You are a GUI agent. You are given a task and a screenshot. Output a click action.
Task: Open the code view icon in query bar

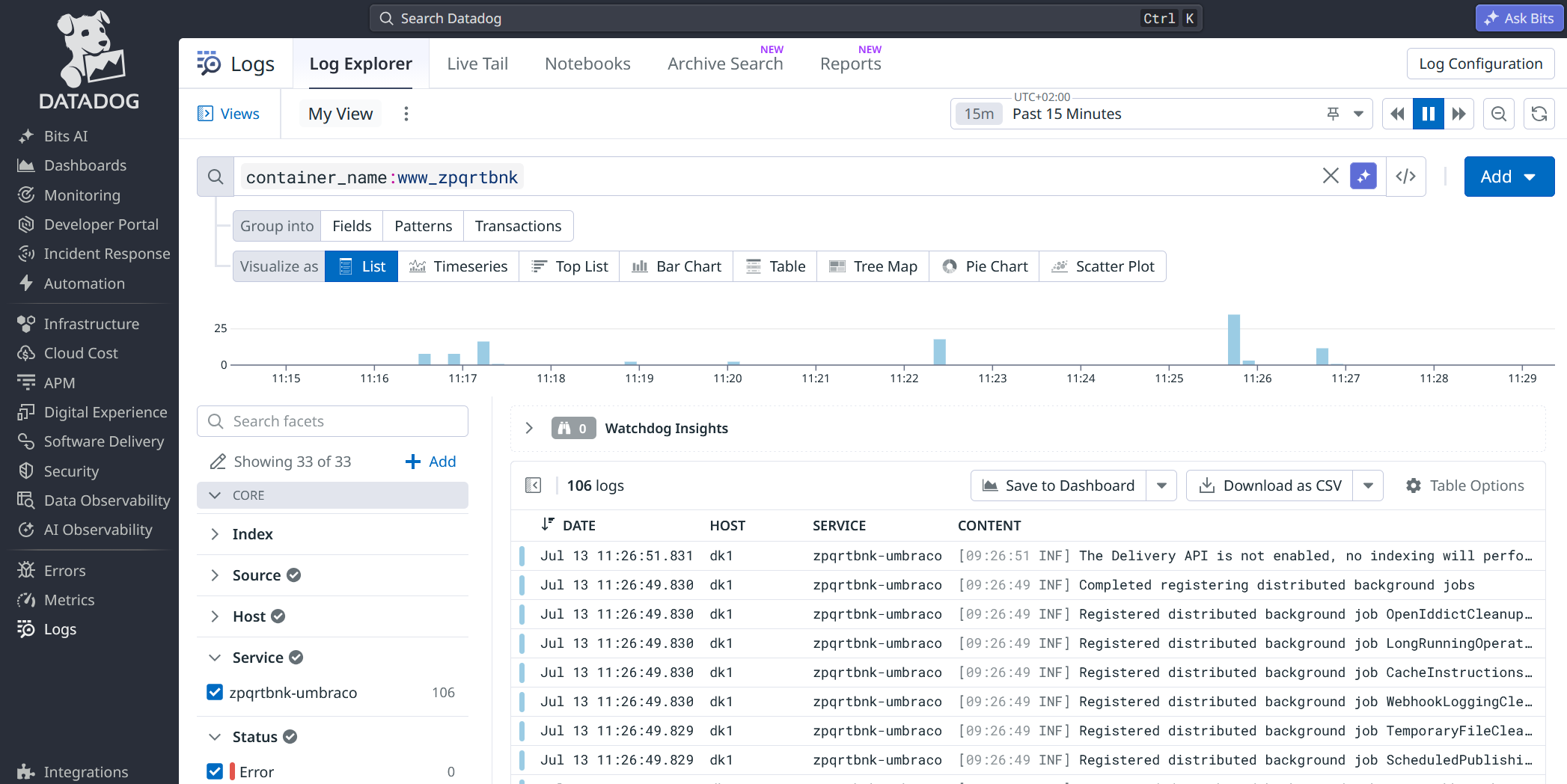pyautogui.click(x=1405, y=177)
